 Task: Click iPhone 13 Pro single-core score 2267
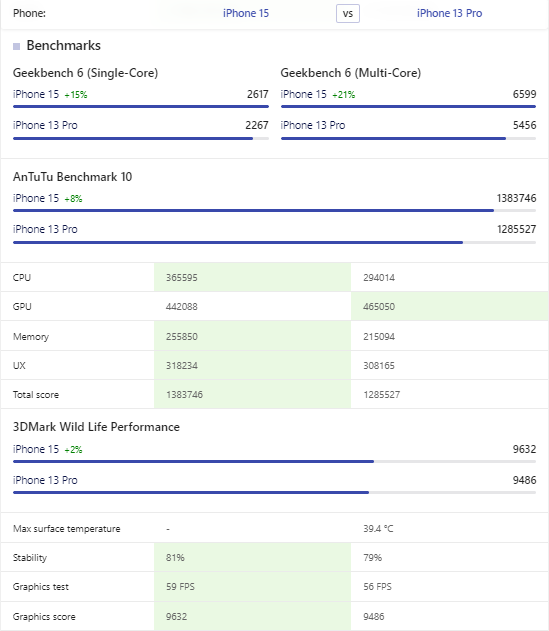[x=257, y=125]
